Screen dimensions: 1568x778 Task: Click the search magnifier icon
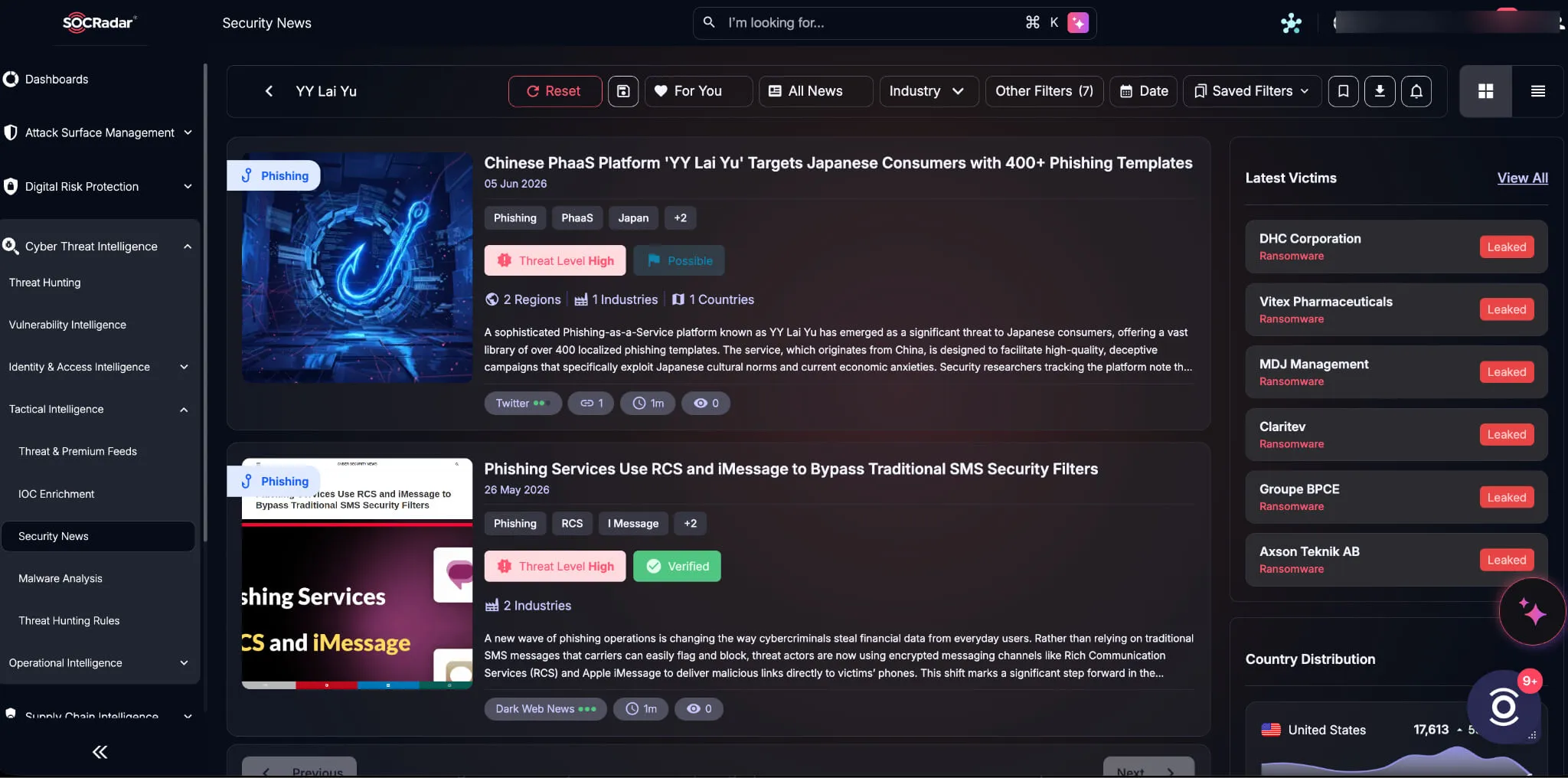point(709,22)
